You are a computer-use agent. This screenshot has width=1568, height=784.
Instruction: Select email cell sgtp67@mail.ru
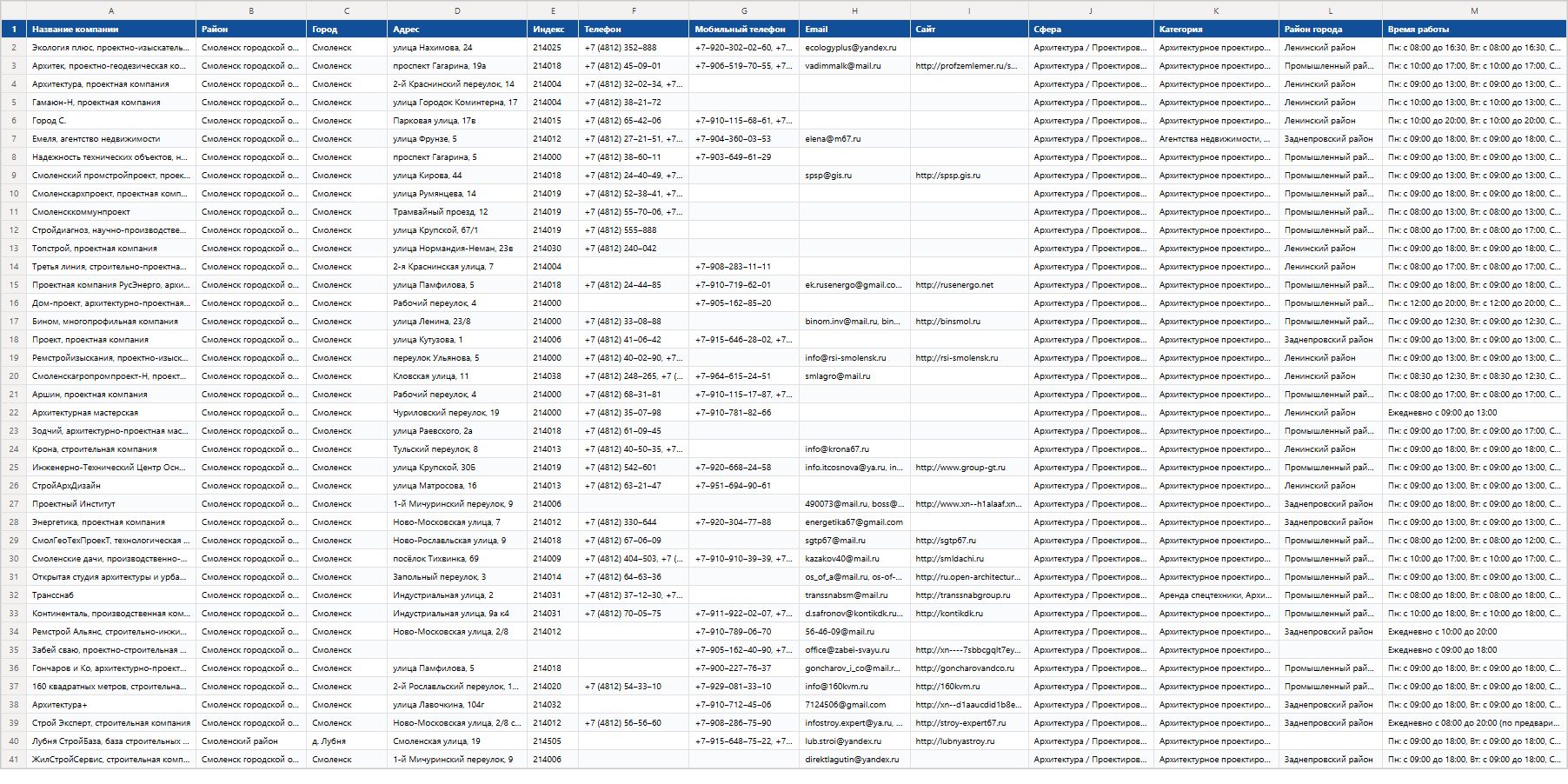[x=854, y=540]
